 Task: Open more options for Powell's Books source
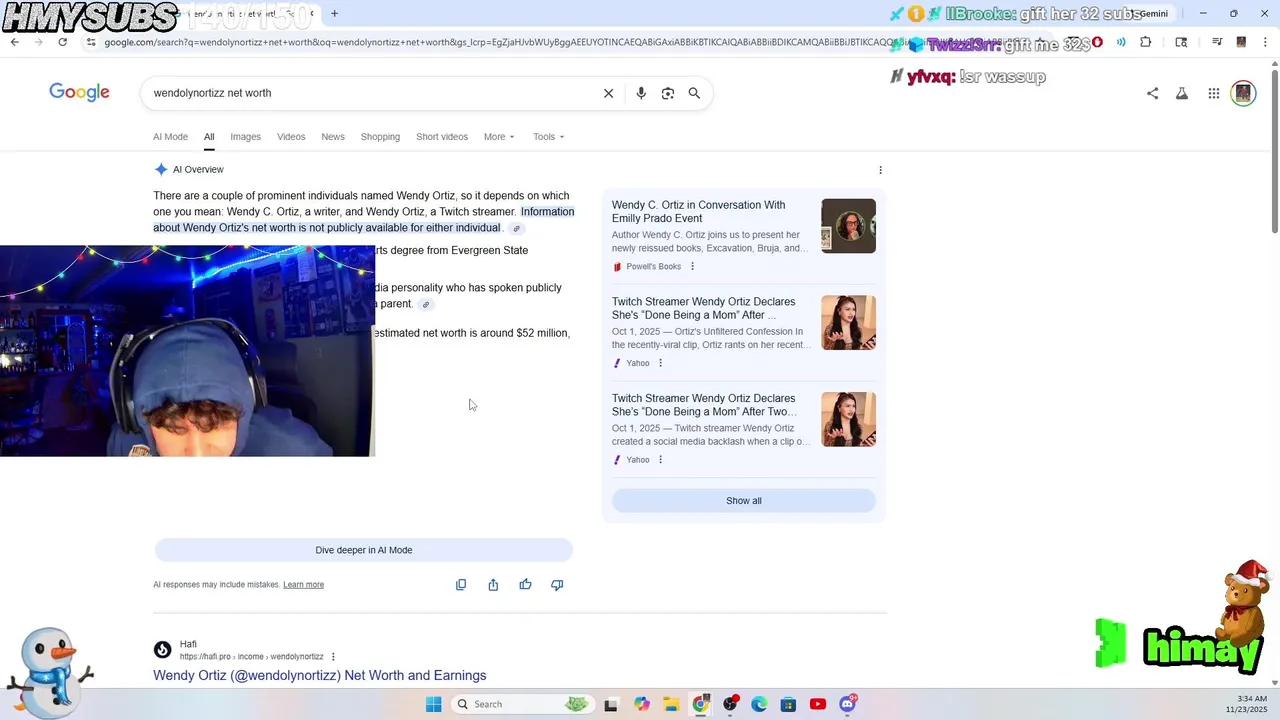[x=692, y=267]
